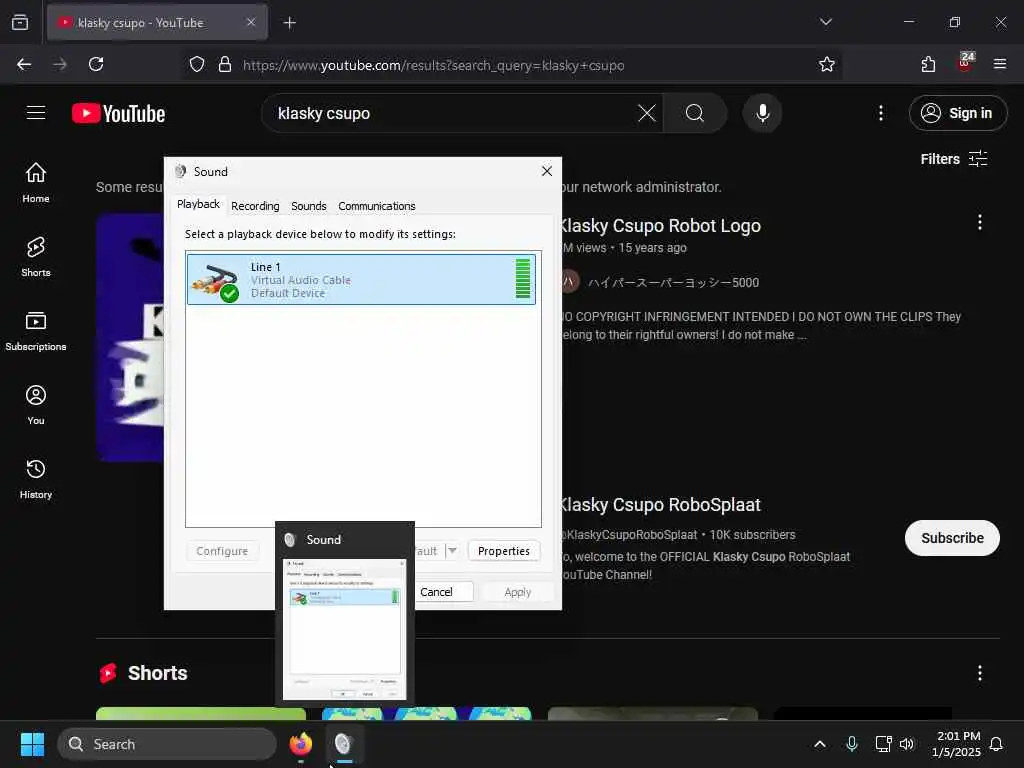Image resolution: width=1024 pixels, height=768 pixels.
Task: Switch to Sounds tab
Action: [308, 206]
